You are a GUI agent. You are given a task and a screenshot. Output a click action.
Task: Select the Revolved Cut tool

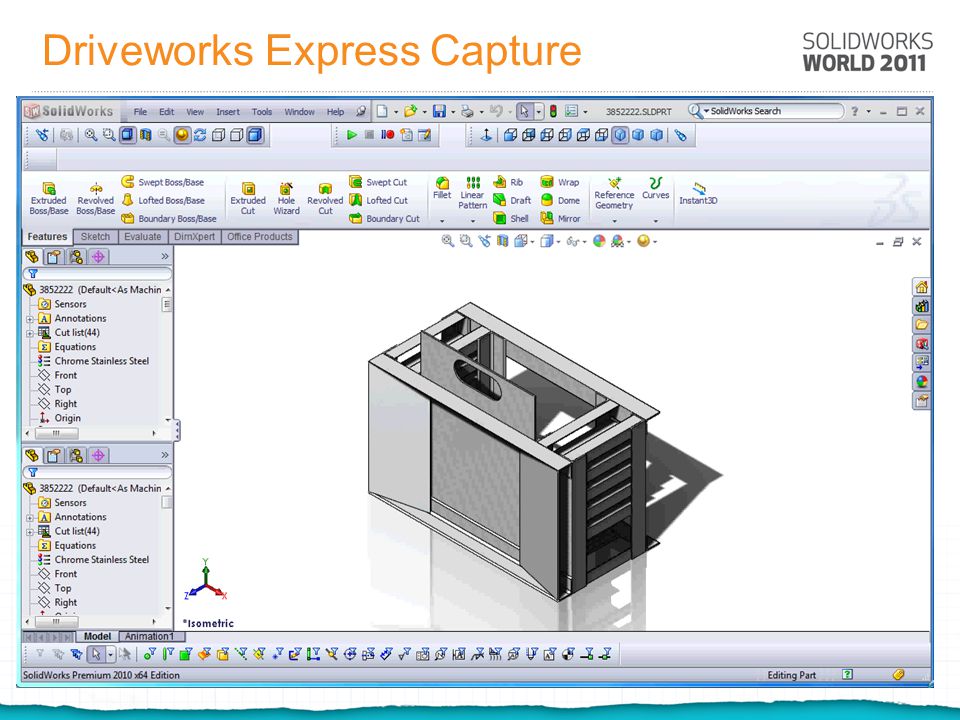(x=325, y=198)
